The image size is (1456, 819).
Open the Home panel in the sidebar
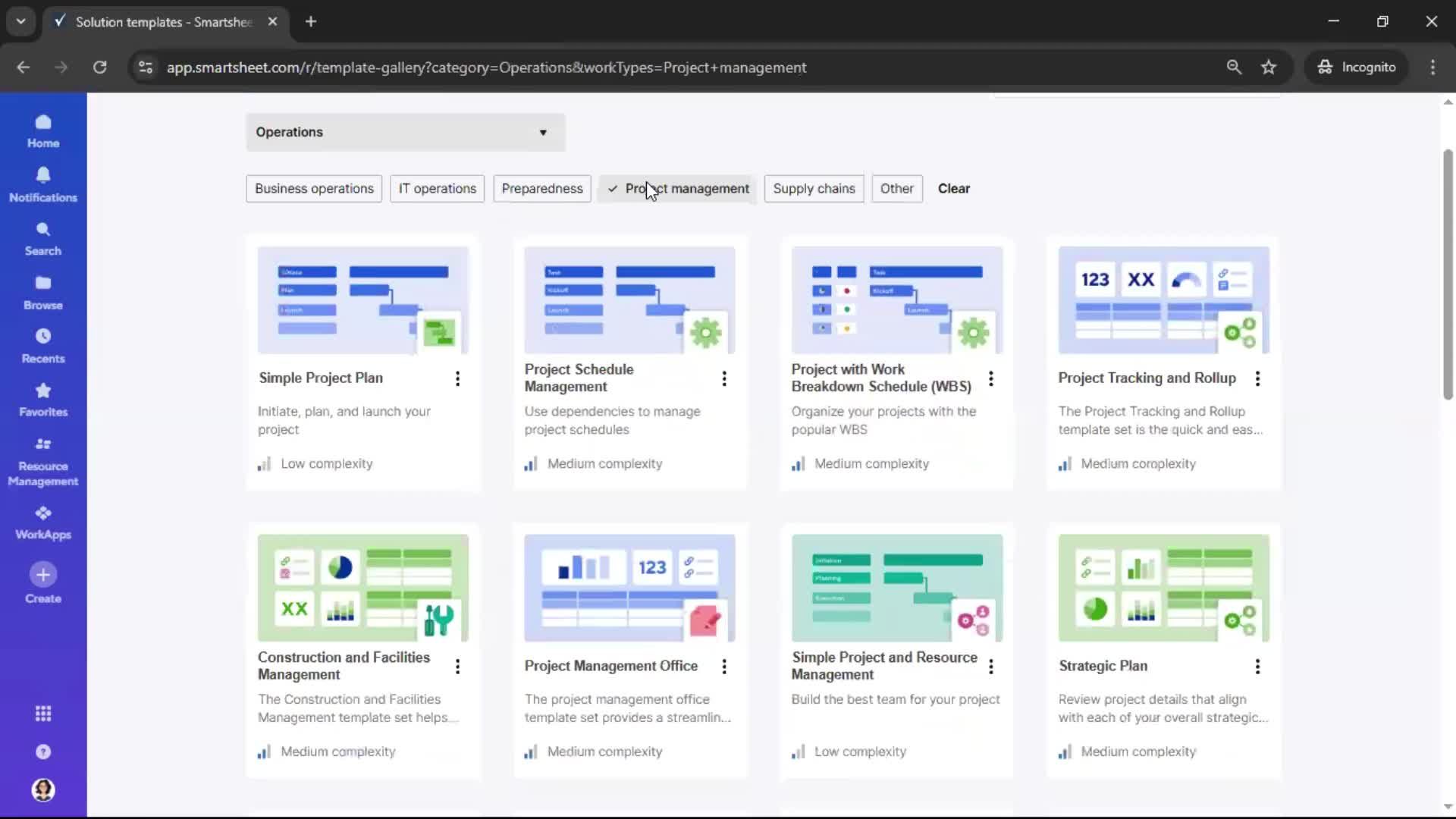[x=42, y=130]
